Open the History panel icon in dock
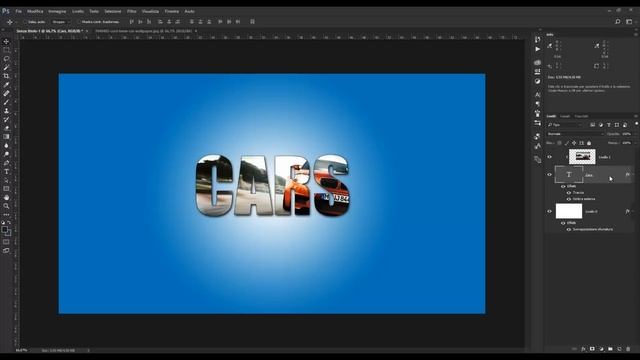Viewport: 640px width, 360px height. tap(538, 40)
